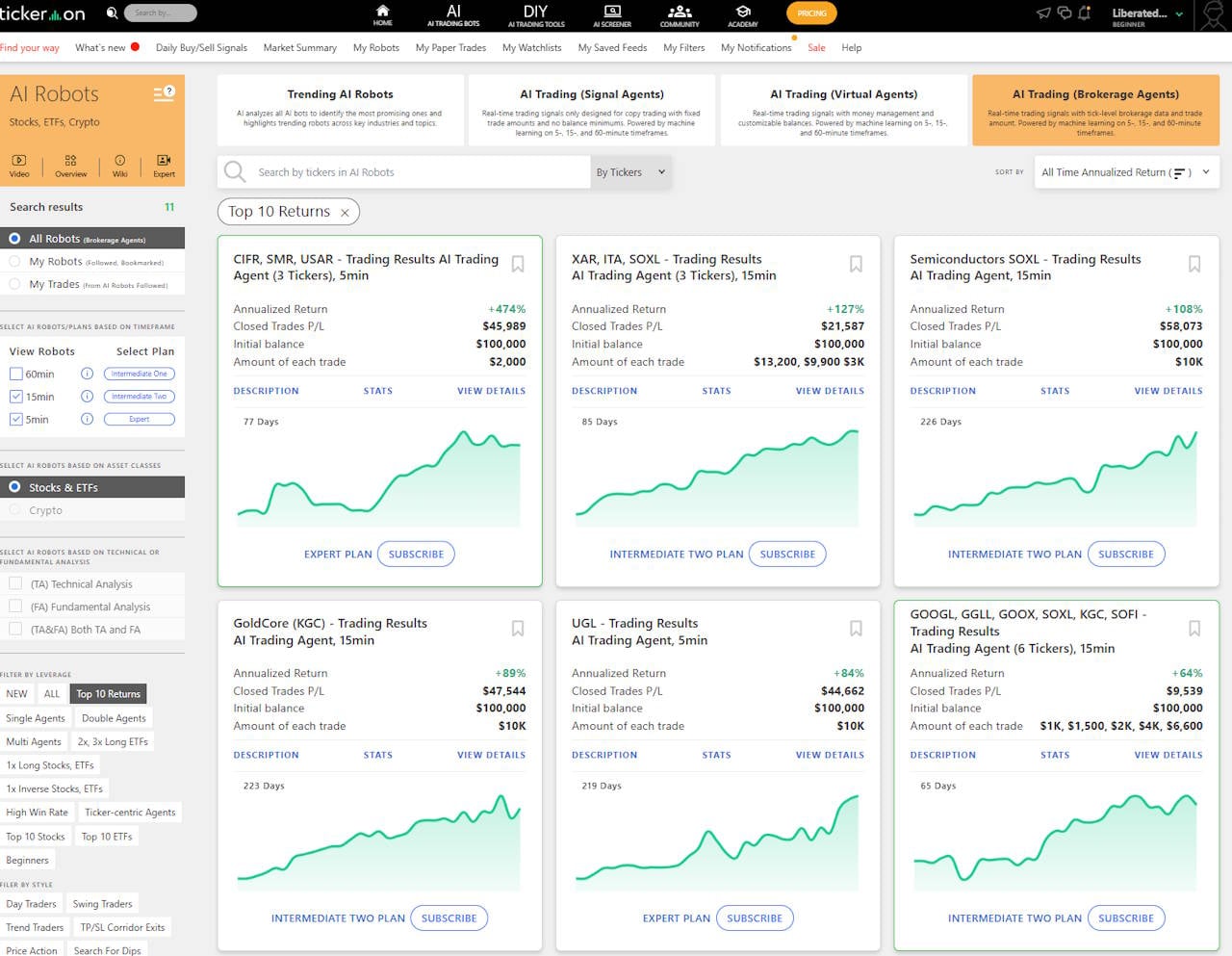Filter by Swing Traders style

point(102,904)
